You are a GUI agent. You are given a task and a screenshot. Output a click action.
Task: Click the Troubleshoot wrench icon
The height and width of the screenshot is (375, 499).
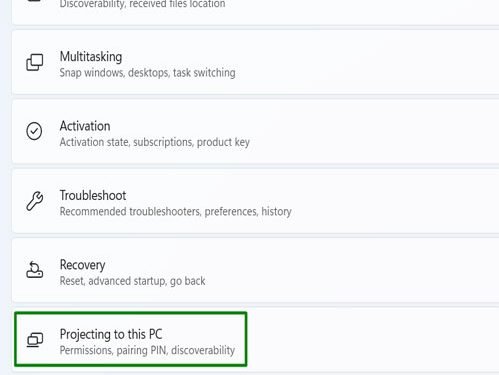click(35, 201)
